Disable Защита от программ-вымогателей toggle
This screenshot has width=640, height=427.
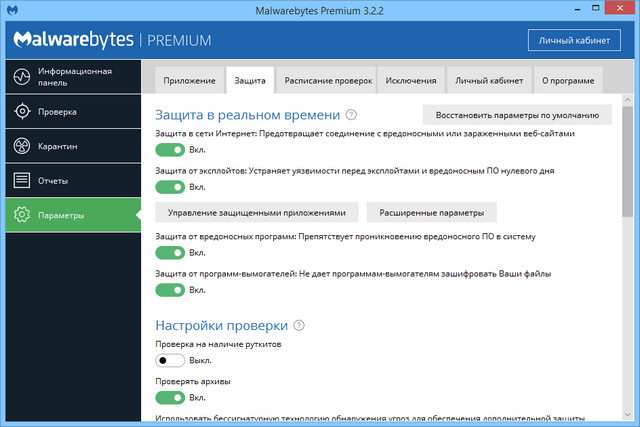pos(170,290)
